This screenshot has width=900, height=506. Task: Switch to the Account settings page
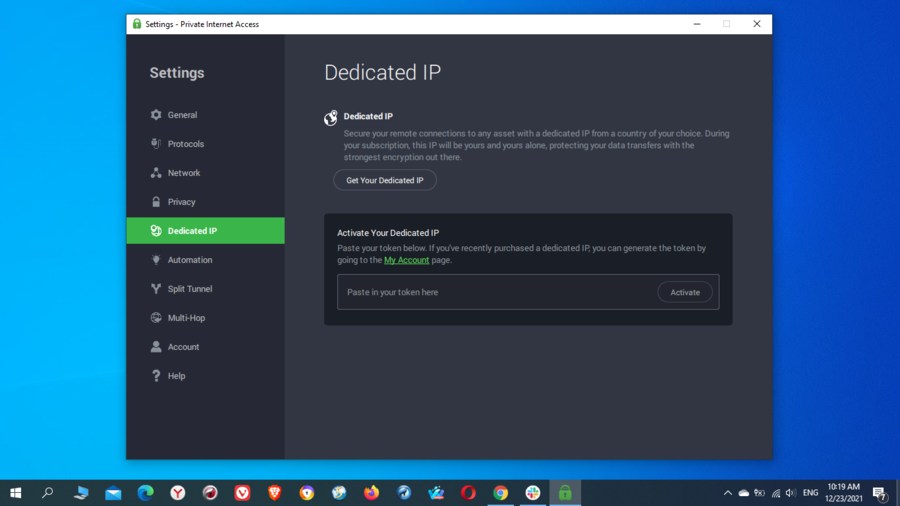(182, 347)
